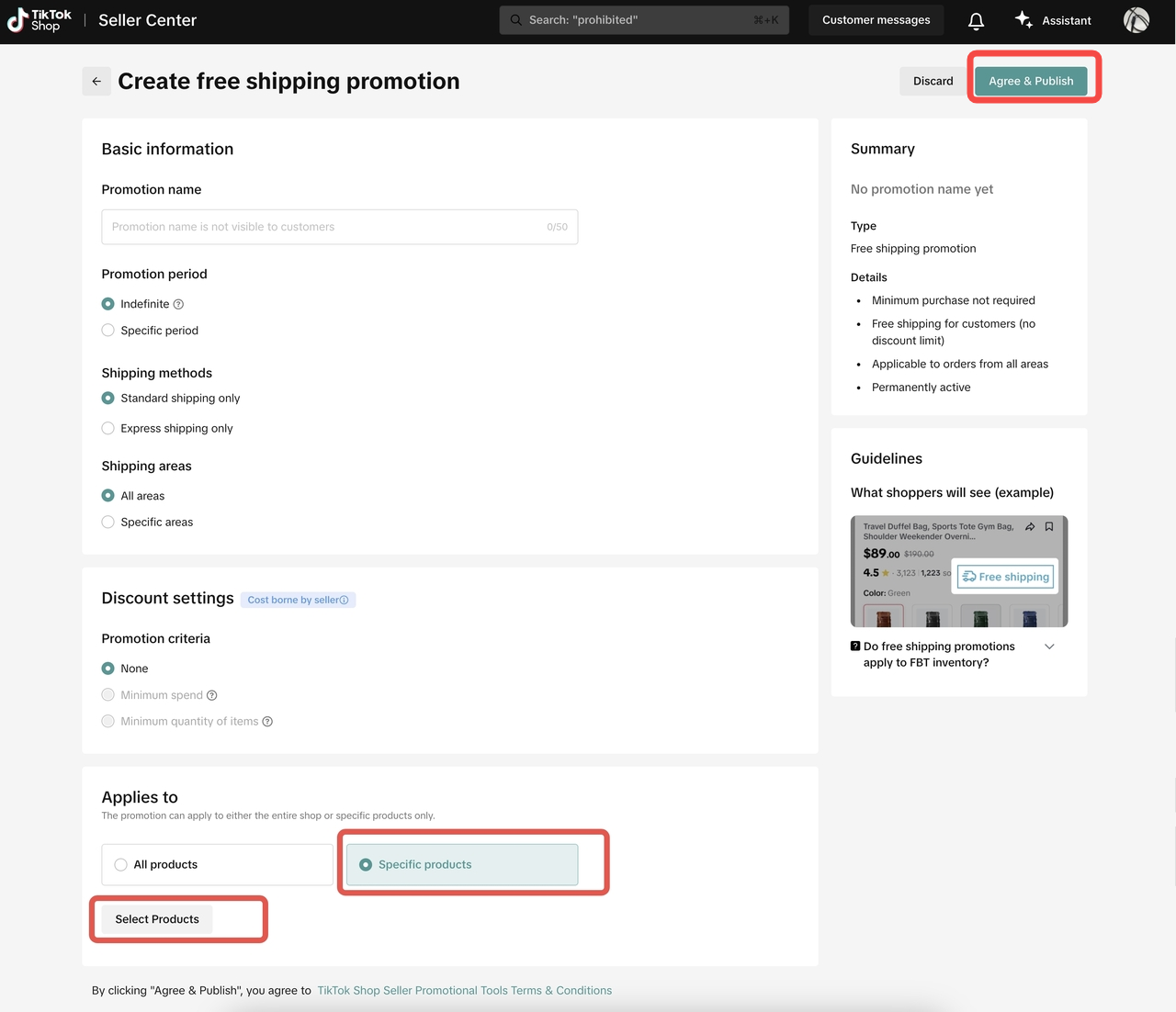Click the Cost borne by seller tag

[x=298, y=601]
